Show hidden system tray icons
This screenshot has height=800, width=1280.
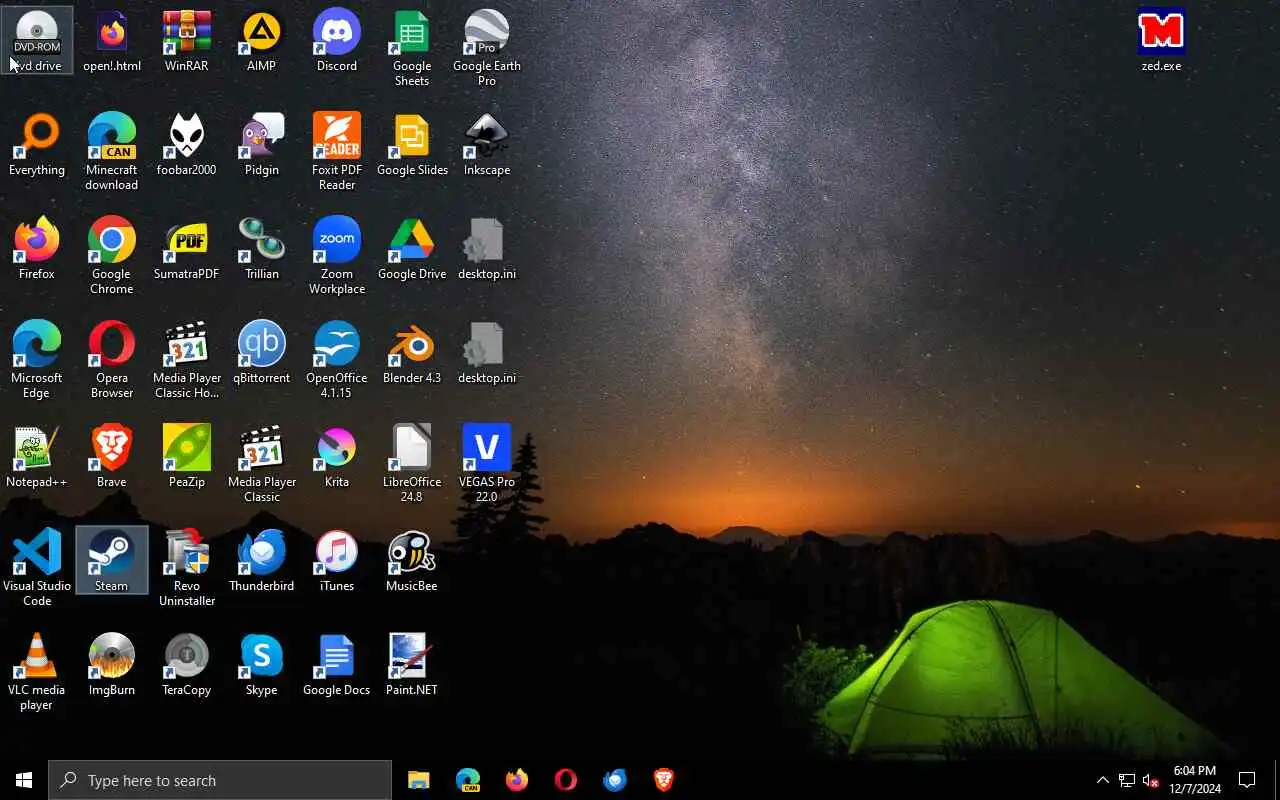[x=1103, y=780]
